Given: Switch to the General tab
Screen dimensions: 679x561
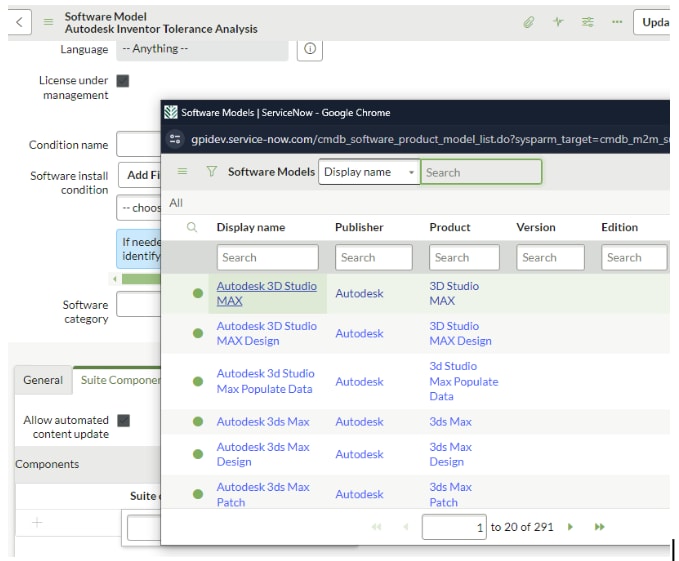Looking at the screenshot, I should pyautogui.click(x=43, y=380).
